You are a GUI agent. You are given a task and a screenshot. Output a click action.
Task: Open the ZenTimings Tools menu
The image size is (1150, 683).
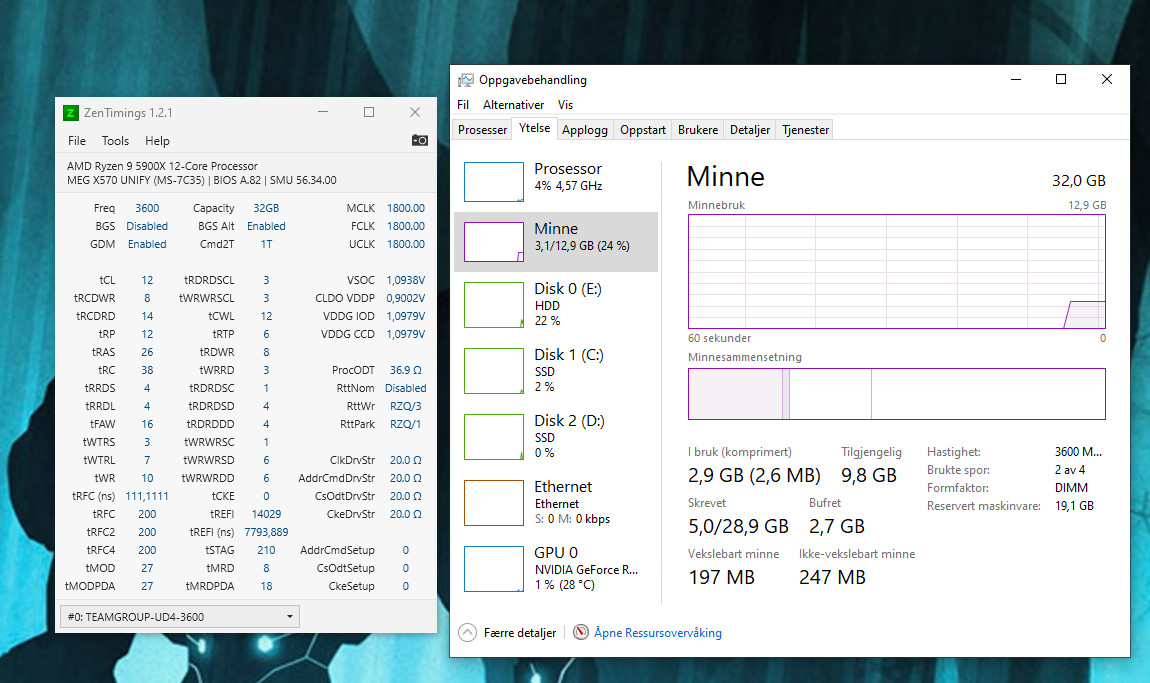coord(115,141)
